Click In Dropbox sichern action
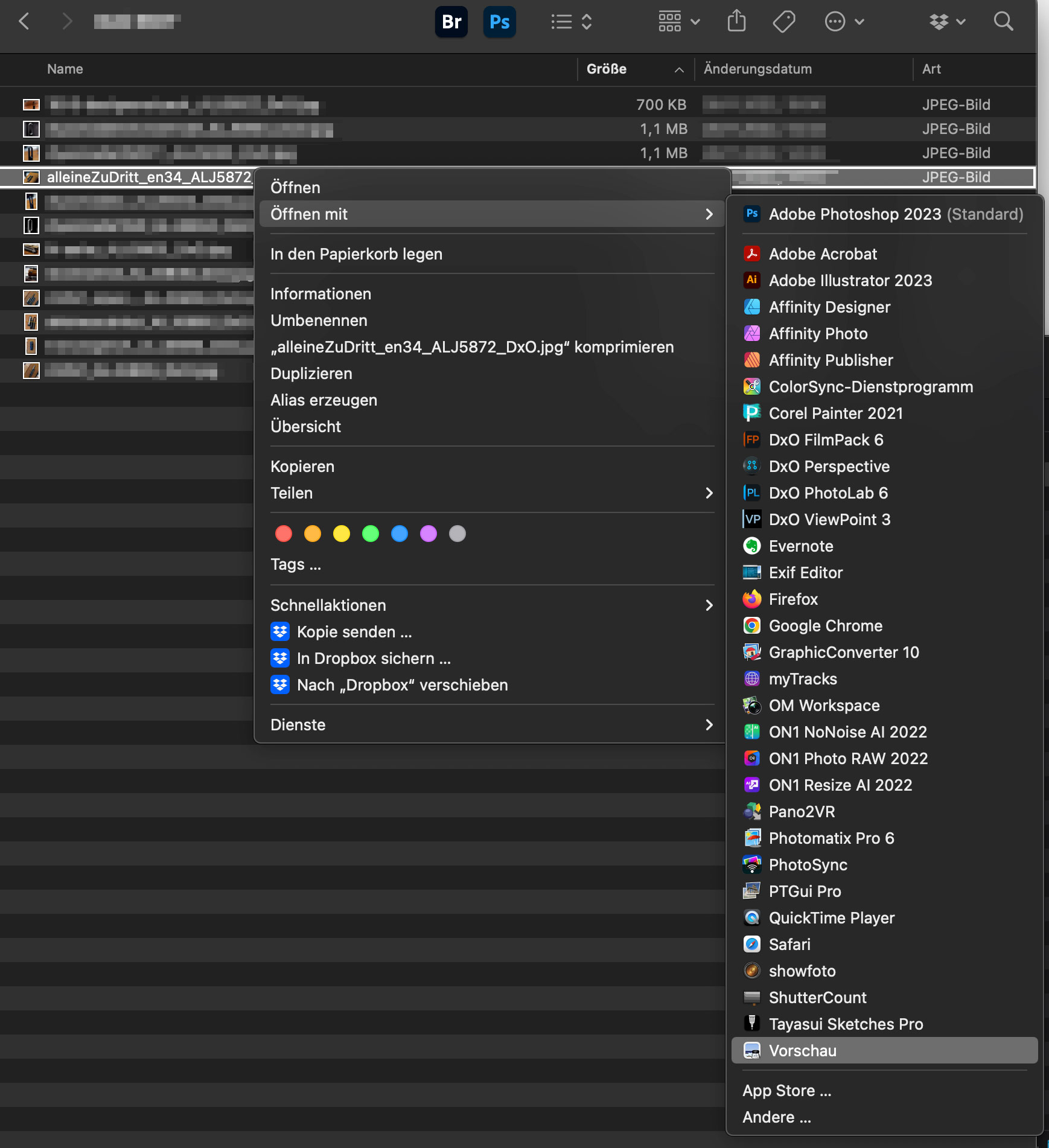 tap(492, 659)
